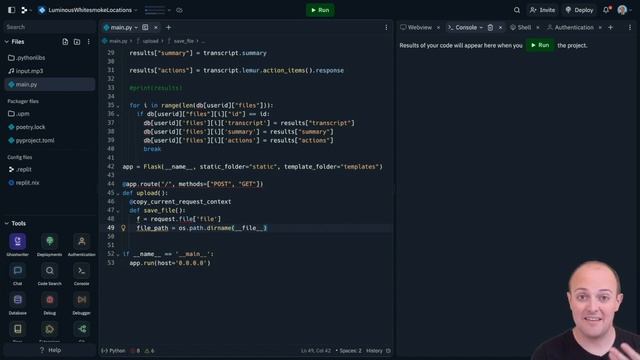Close the Shell tab
Viewport: 640px width, 360px height.
tap(538, 27)
